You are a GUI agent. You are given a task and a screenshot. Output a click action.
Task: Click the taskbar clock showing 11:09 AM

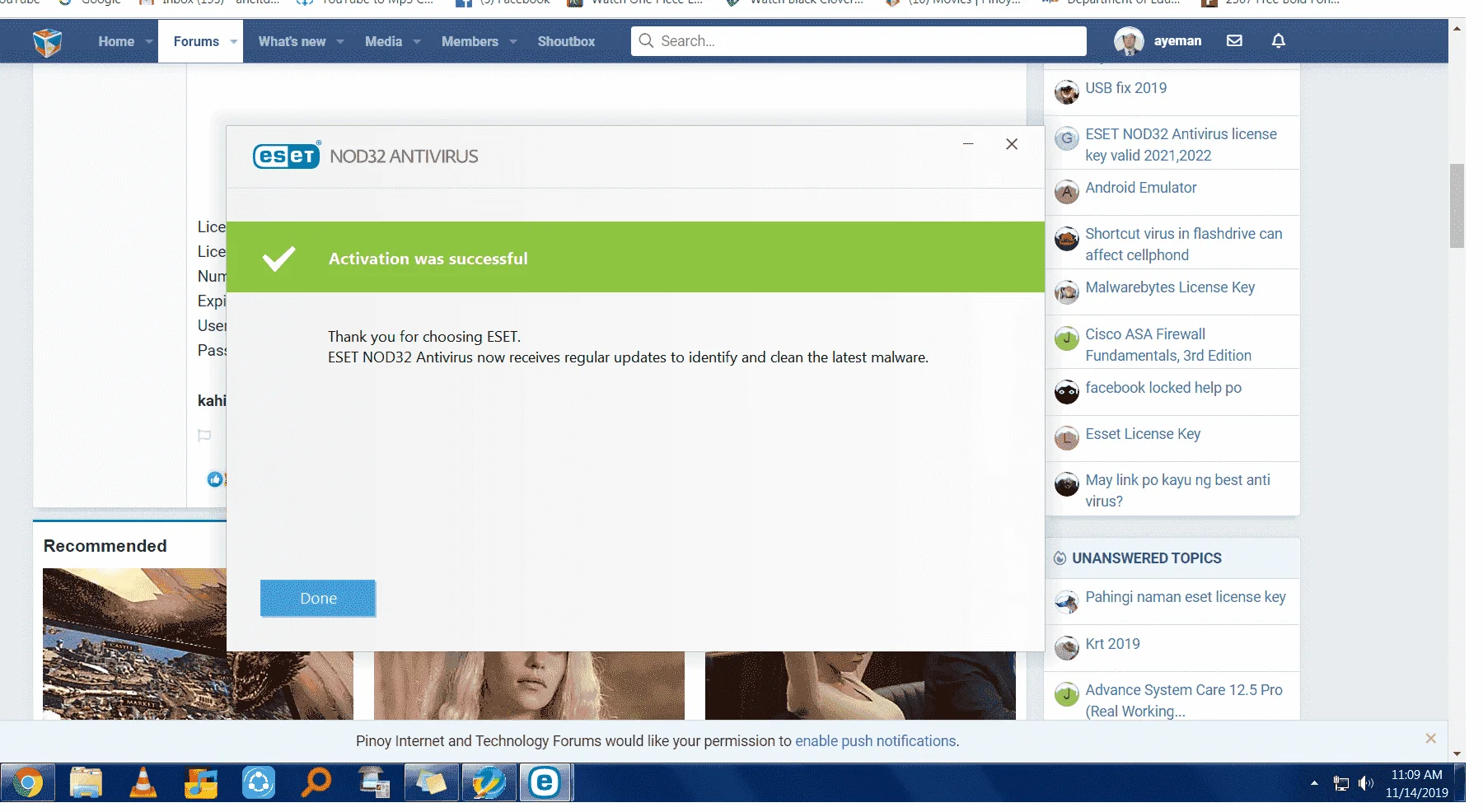(x=1416, y=783)
